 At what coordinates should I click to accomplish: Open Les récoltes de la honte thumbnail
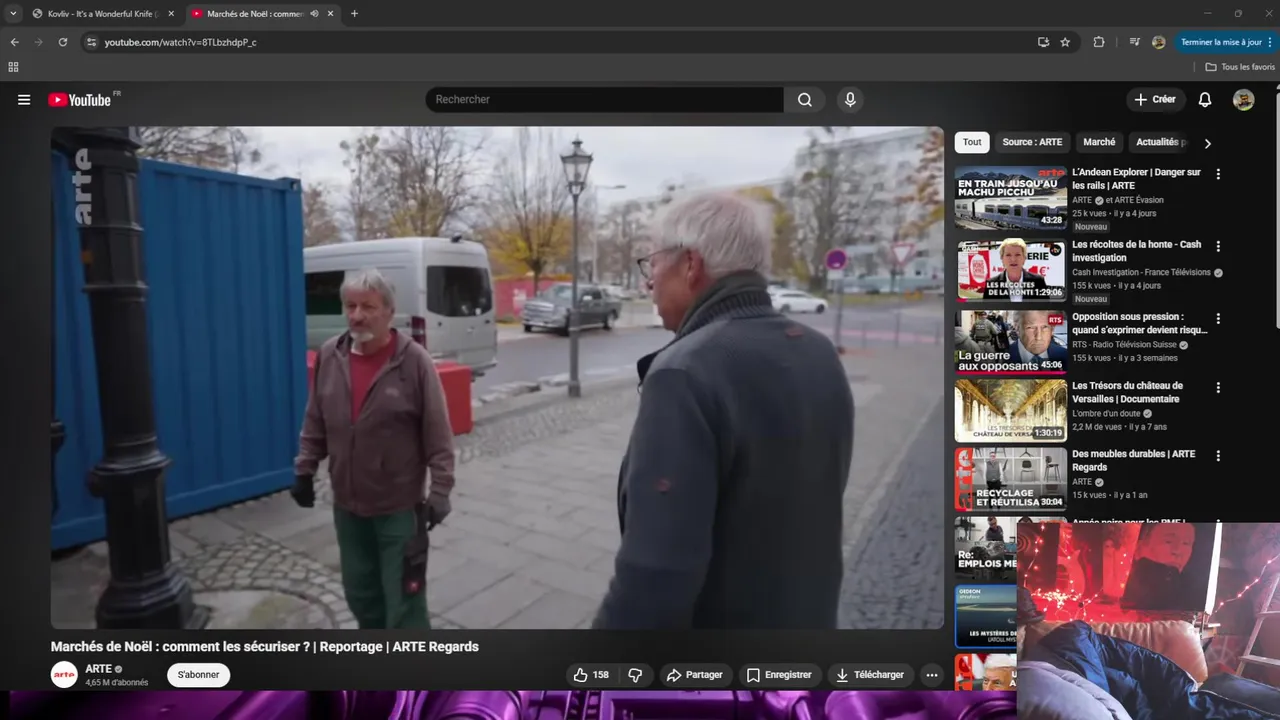[x=1010, y=270]
